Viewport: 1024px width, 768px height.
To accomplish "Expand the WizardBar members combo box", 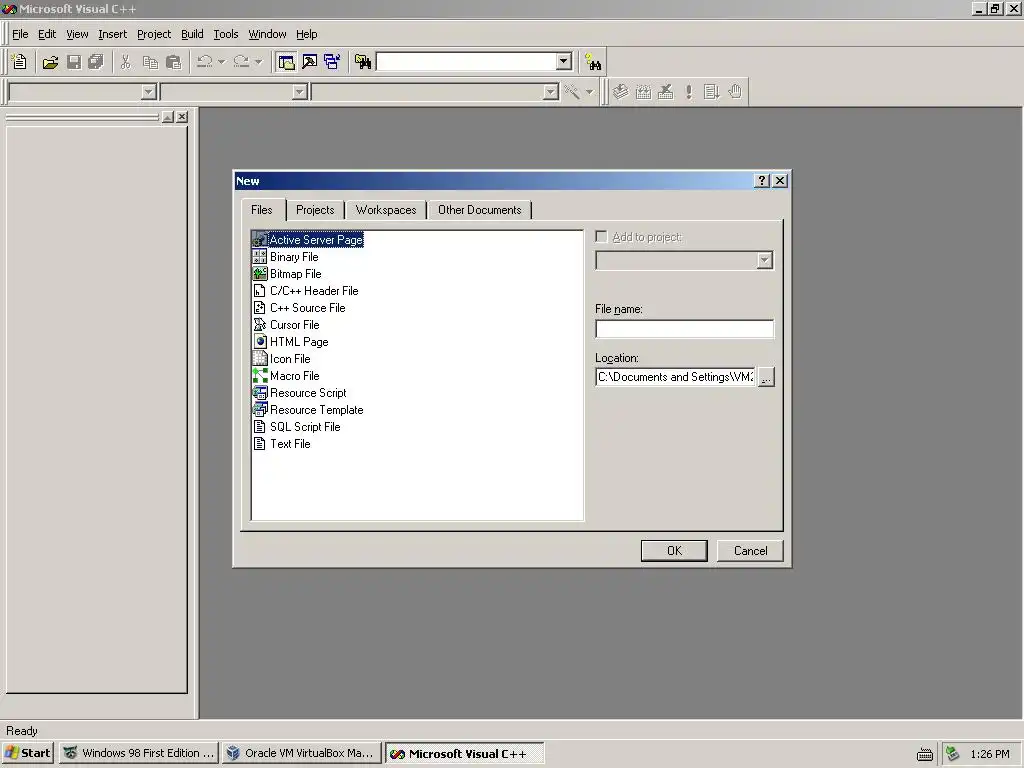I will point(551,92).
